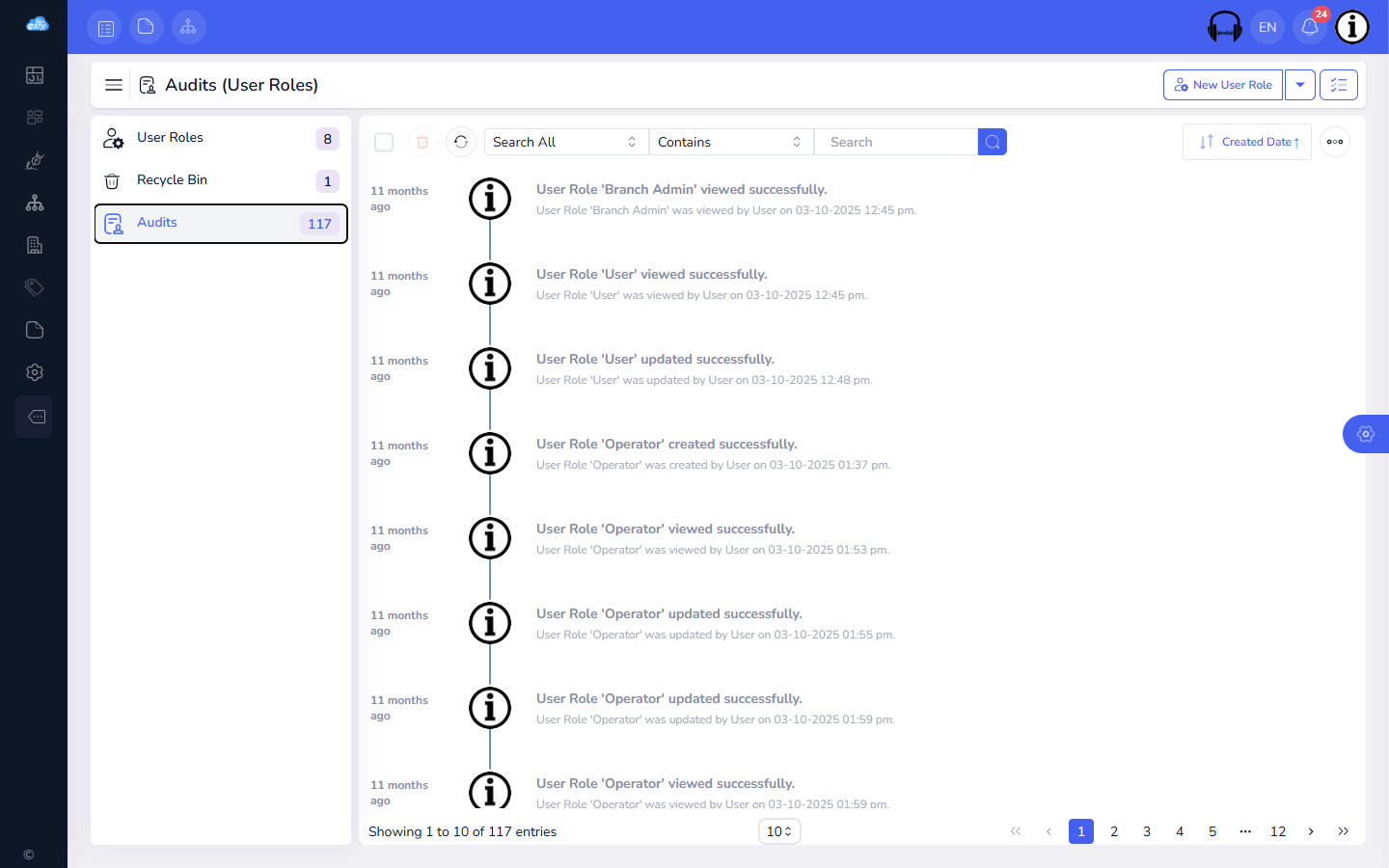The height and width of the screenshot is (868, 1389).
Task: Expand the Contains filter dropdown
Action: tap(731, 142)
